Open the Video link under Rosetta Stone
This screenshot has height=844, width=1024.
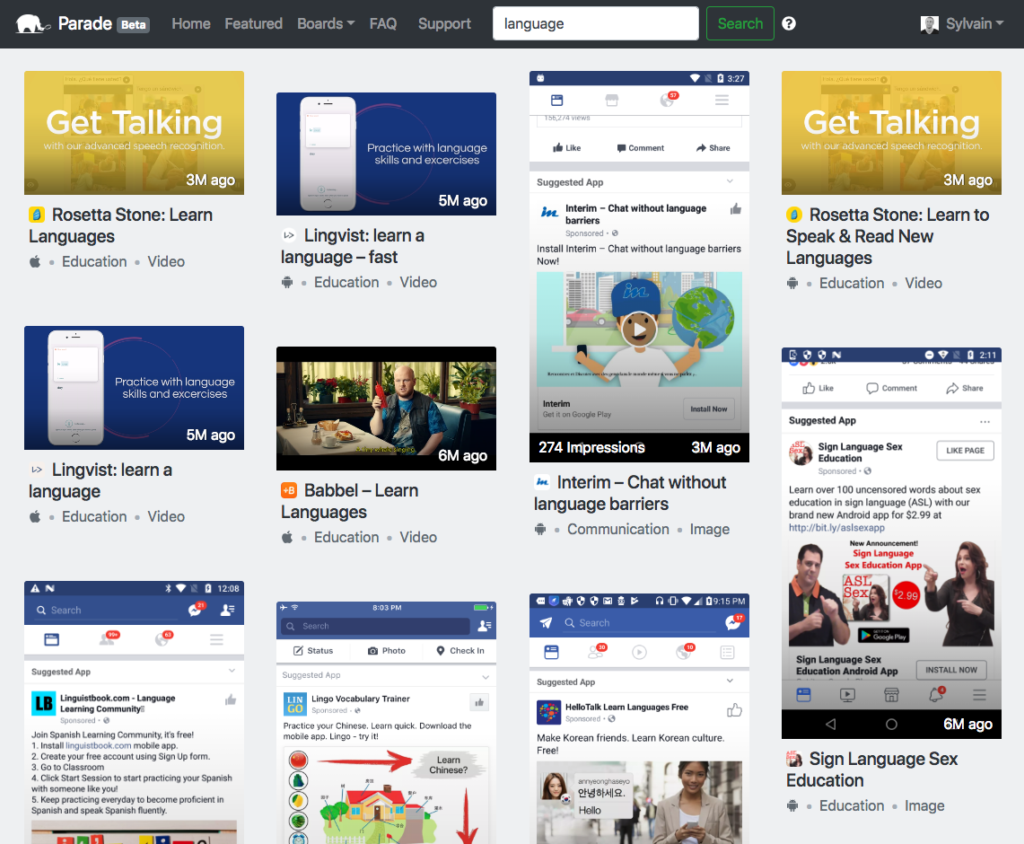(166, 261)
